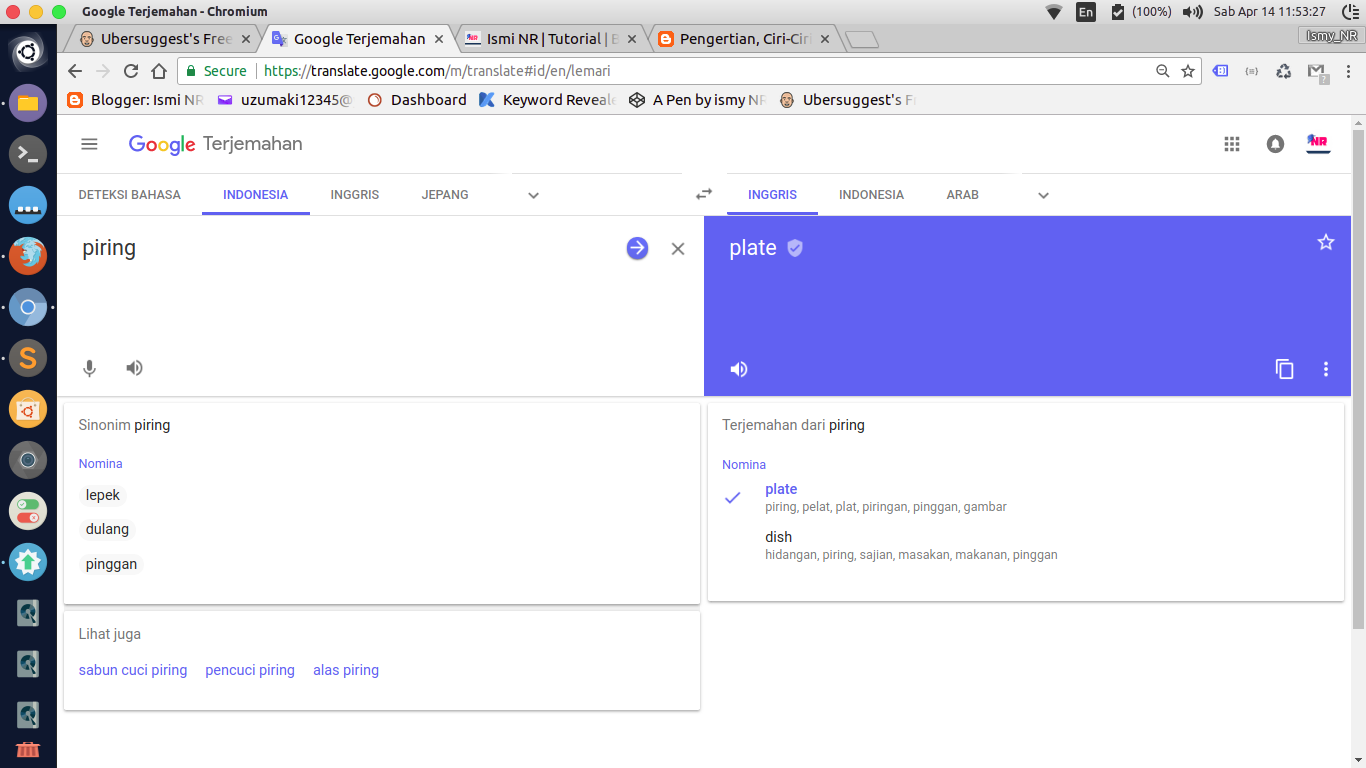1366x768 pixels.
Task: Open Keyword Revealer bookmark
Action: (x=547, y=100)
